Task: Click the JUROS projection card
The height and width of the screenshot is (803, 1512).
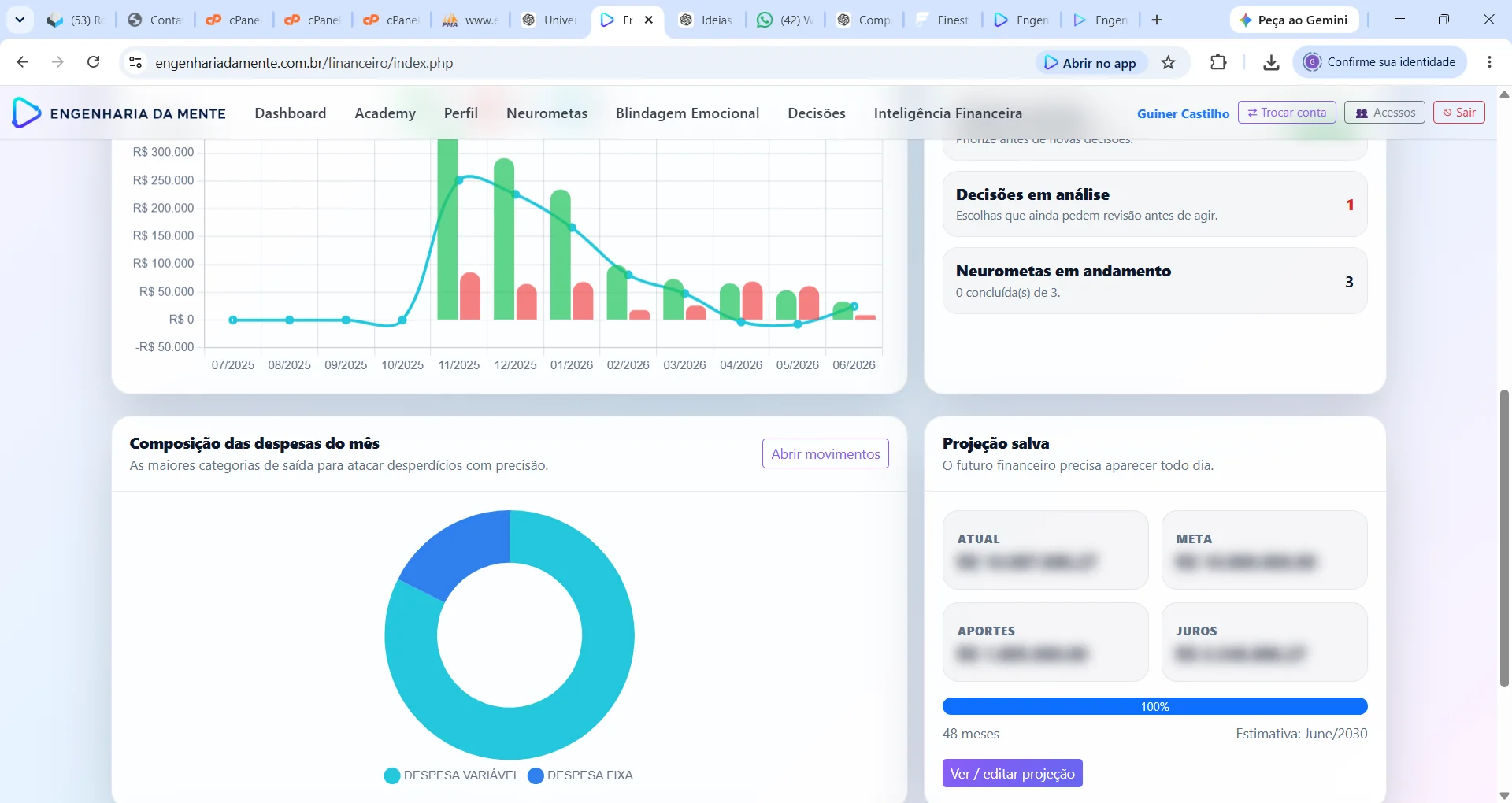Action: click(x=1265, y=642)
